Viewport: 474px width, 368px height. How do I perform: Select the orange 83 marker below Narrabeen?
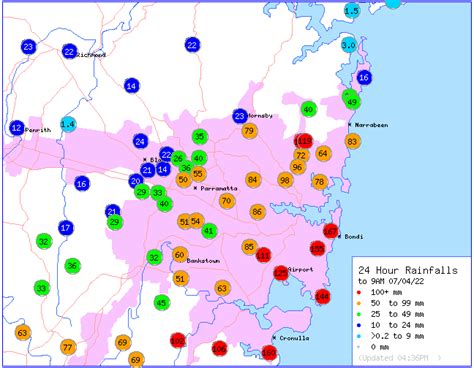tap(353, 141)
